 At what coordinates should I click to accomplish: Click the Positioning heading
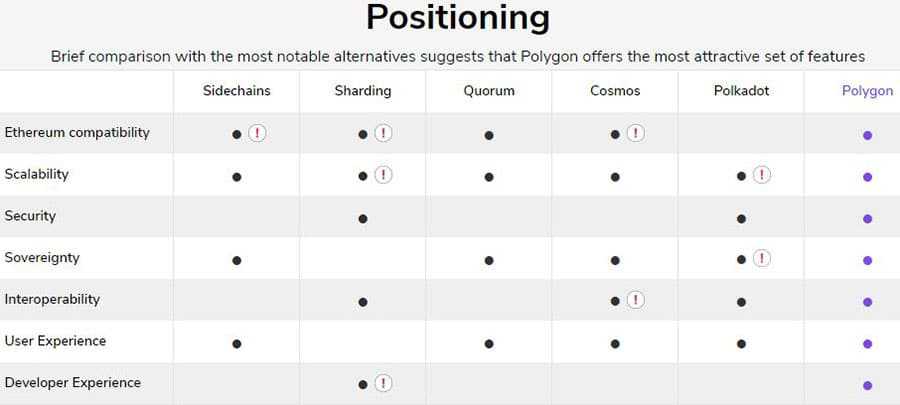tap(457, 18)
